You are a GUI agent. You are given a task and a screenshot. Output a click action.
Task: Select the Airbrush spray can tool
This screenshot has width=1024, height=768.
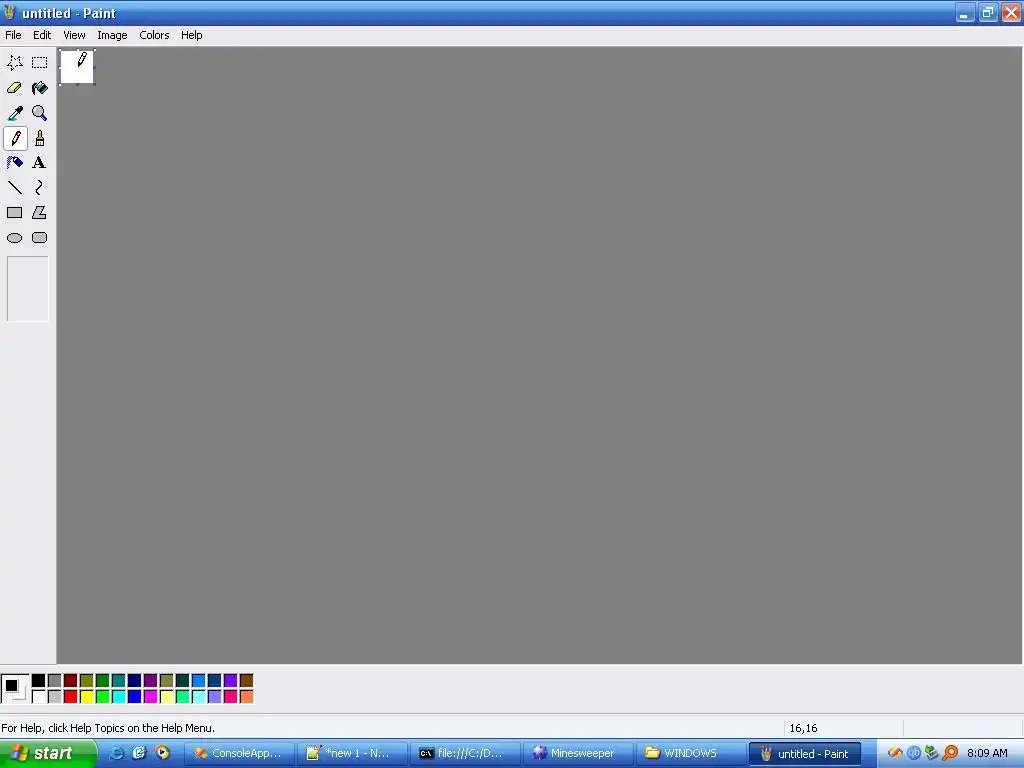(14, 163)
